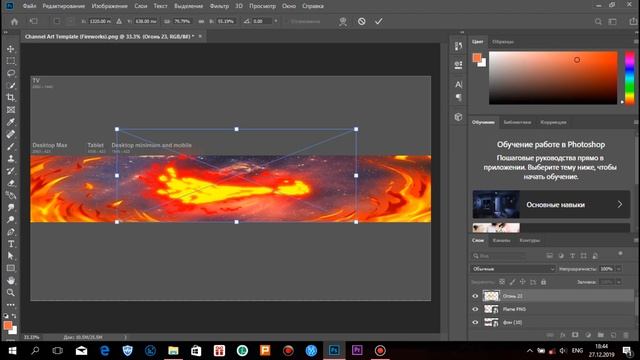The width and height of the screenshot is (640, 360).
Task: Select the Horizontal Type tool
Action: (11, 244)
